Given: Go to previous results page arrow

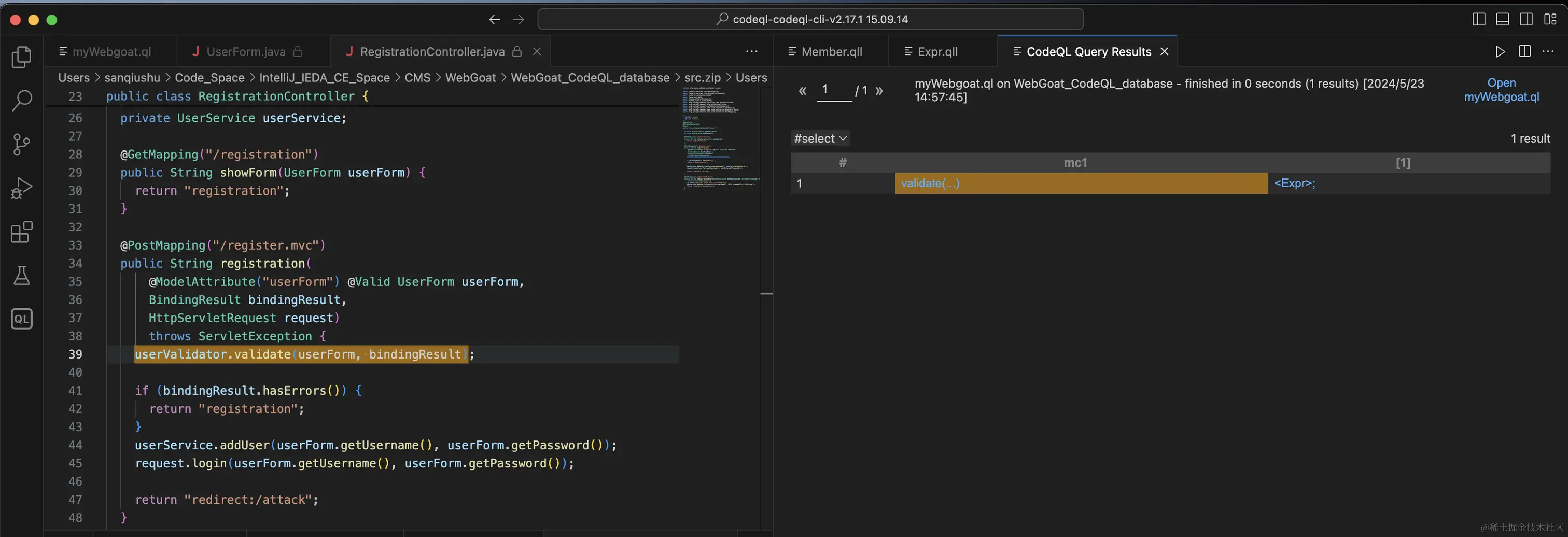Looking at the screenshot, I should pyautogui.click(x=802, y=91).
